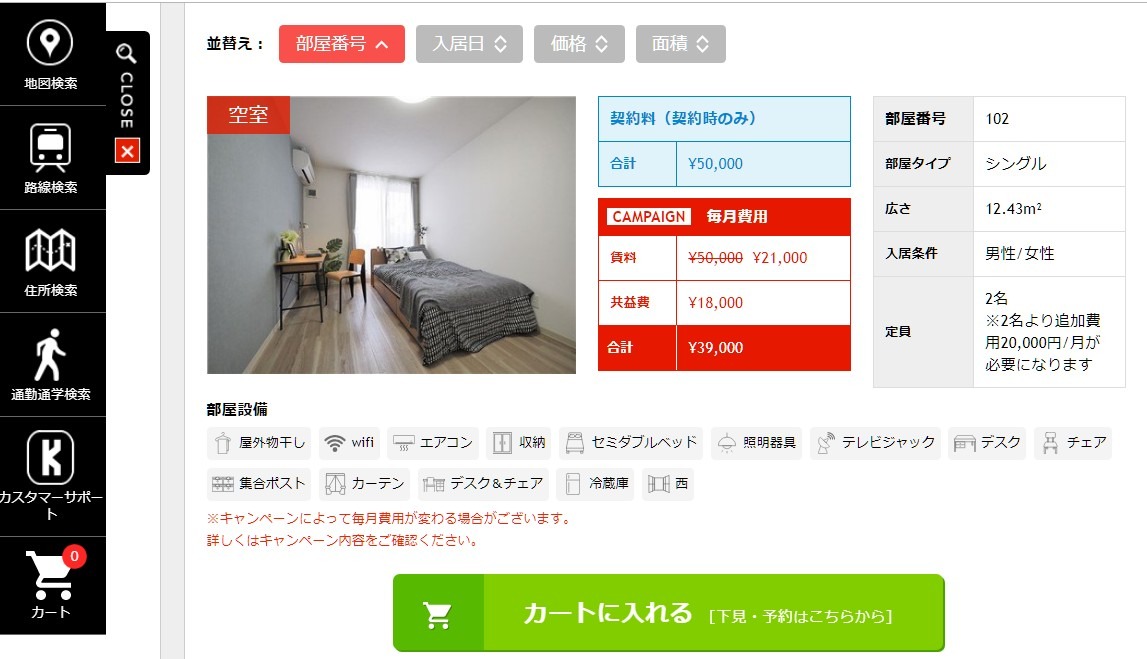Viewport: 1147px width, 659px height.
Task: Open the カート shopping cart icon
Action: pyautogui.click(x=51, y=574)
